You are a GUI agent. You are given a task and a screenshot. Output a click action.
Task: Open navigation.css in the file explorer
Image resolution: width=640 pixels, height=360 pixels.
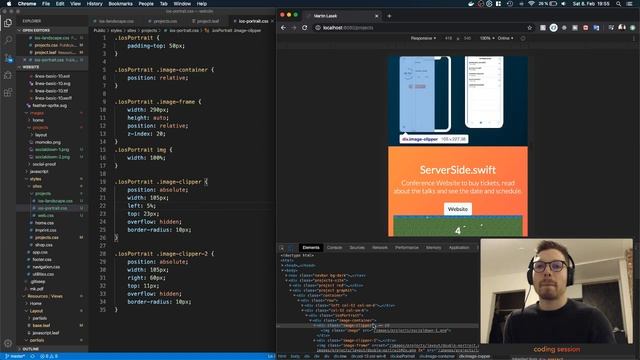[x=46, y=267]
